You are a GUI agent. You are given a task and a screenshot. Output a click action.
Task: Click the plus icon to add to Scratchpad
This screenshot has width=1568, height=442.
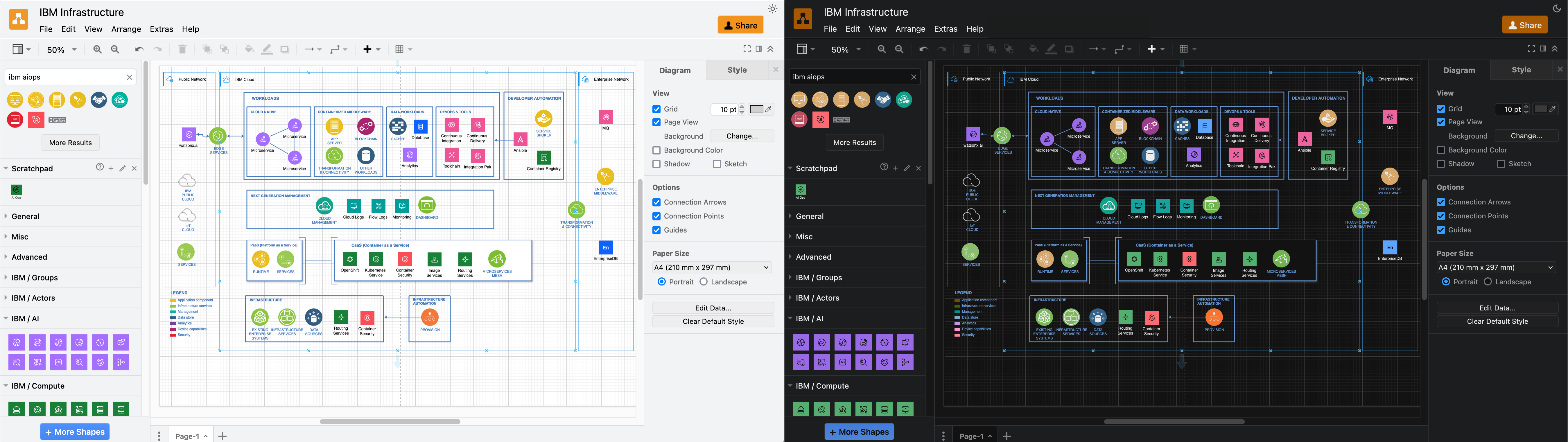click(x=111, y=168)
